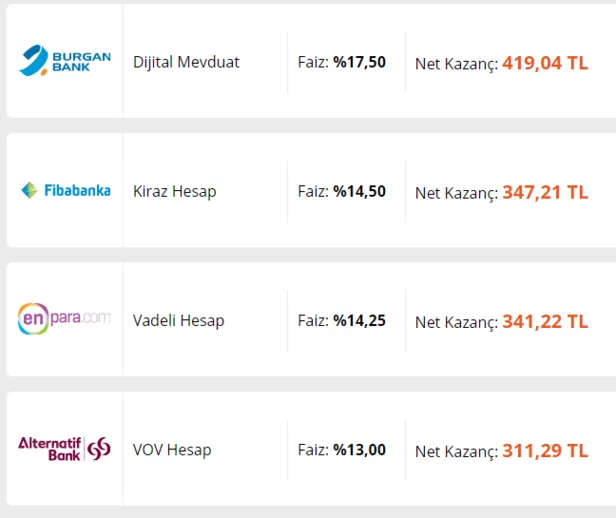
Task: Click the 311,29 TL net earnings amount
Action: pyautogui.click(x=545, y=451)
